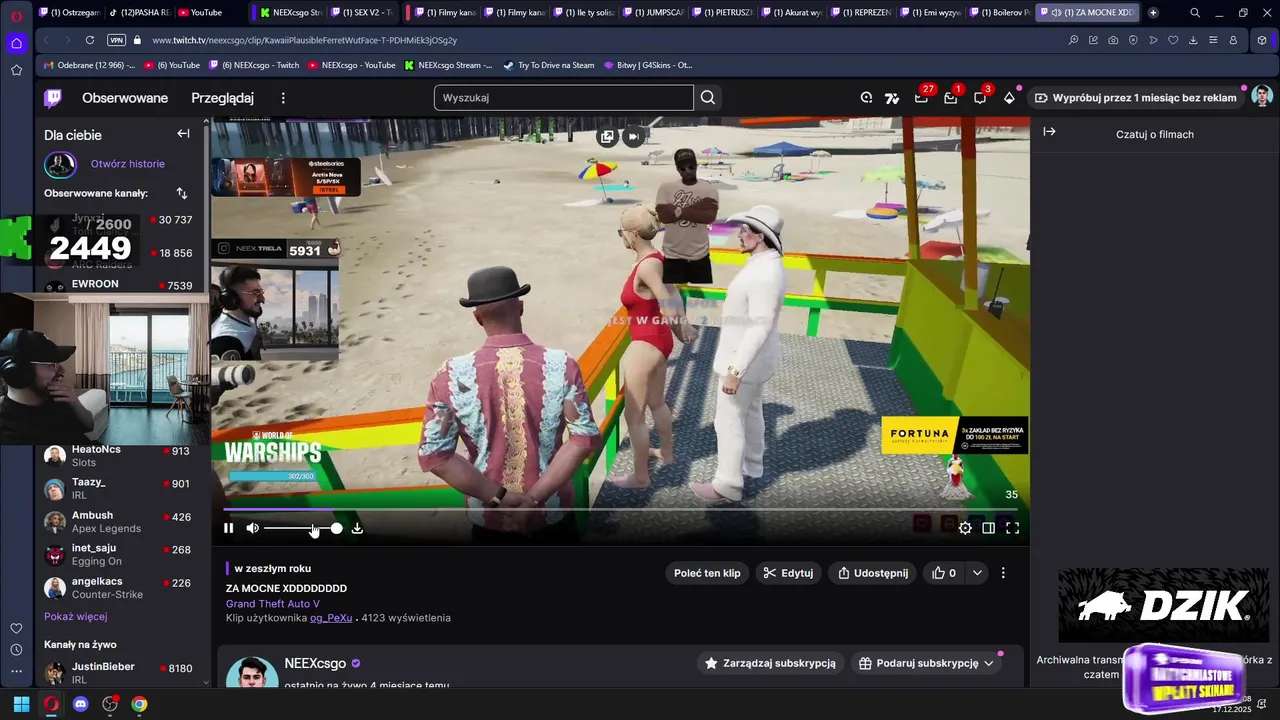Image resolution: width=1280 pixels, height=720 pixels.
Task: Open the three-dot menu next to Przeglądaj
Action: click(x=283, y=98)
